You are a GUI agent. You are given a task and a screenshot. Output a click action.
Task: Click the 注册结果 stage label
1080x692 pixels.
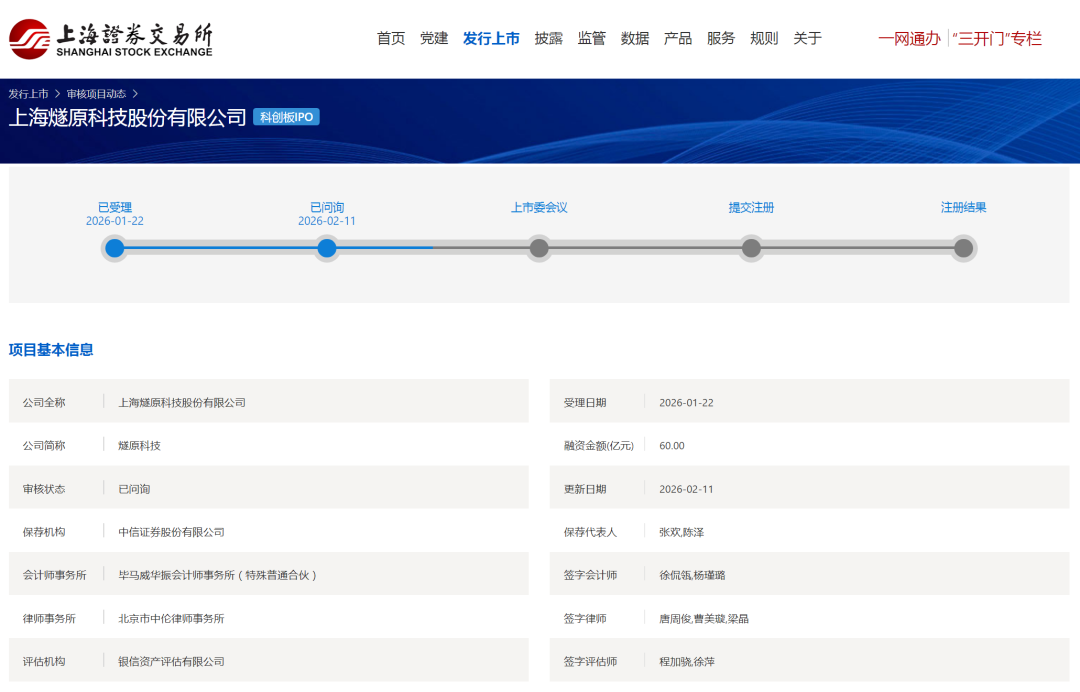point(964,207)
